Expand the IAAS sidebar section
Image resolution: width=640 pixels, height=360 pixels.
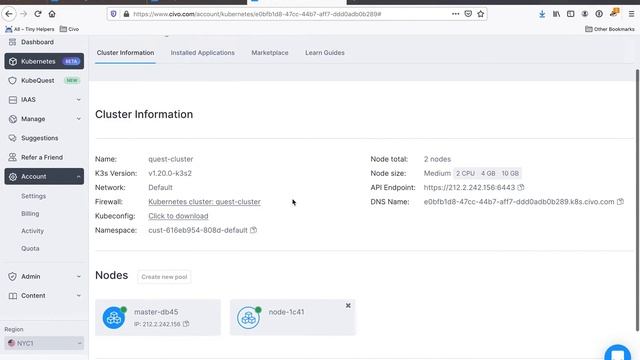coord(44,100)
